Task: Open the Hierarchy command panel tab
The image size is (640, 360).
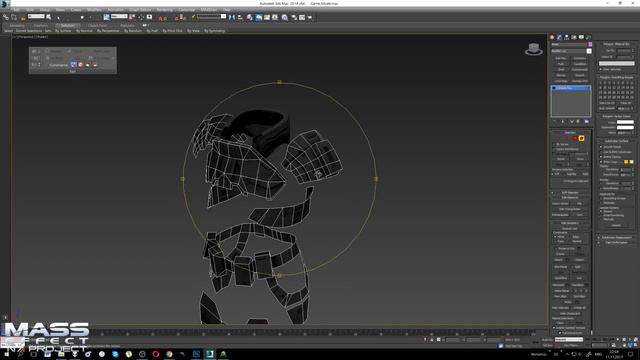Action: tap(567, 37)
